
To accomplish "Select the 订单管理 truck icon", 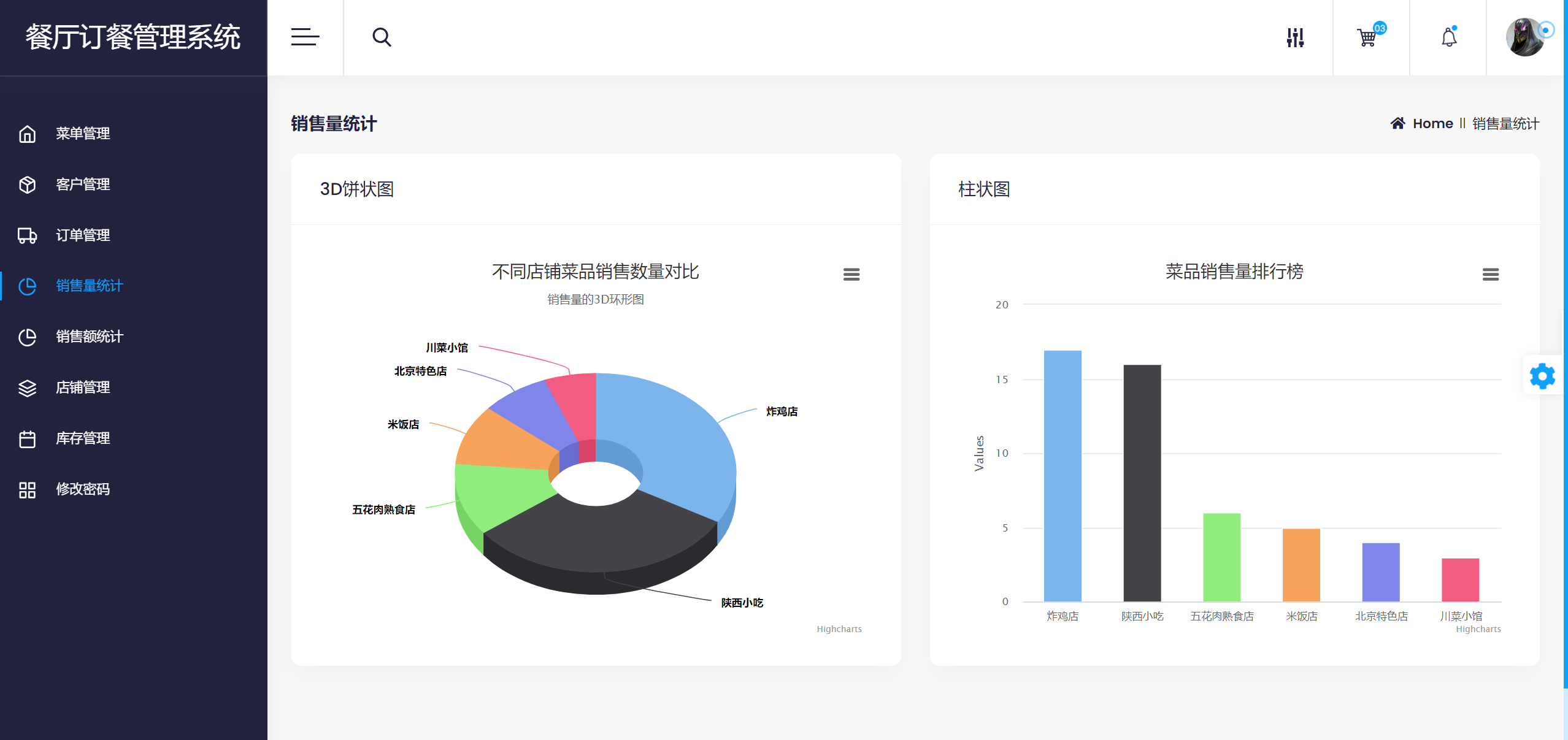I will (28, 235).
